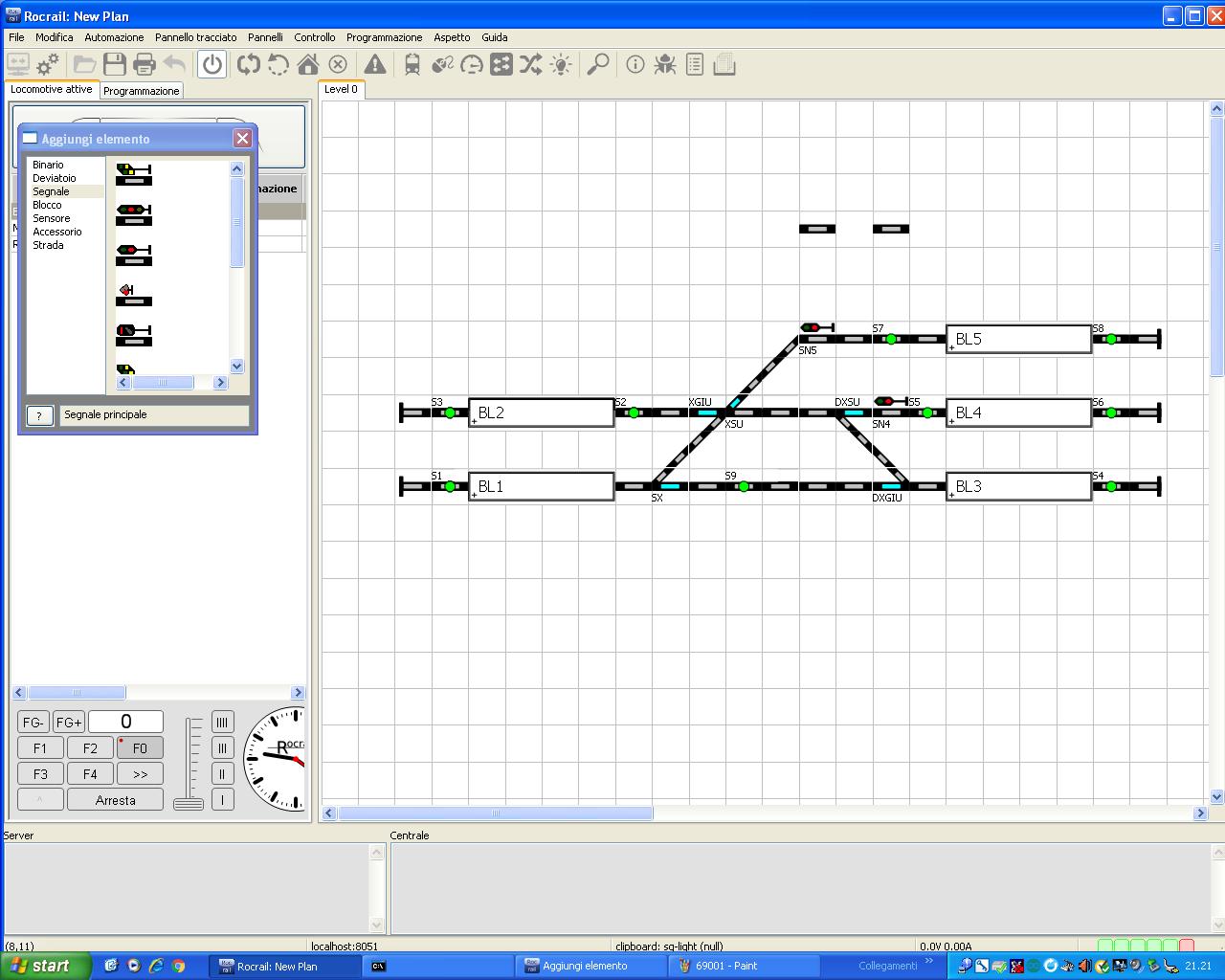
Task: Click the mouse/operator icon in toolbar
Action: point(442,64)
